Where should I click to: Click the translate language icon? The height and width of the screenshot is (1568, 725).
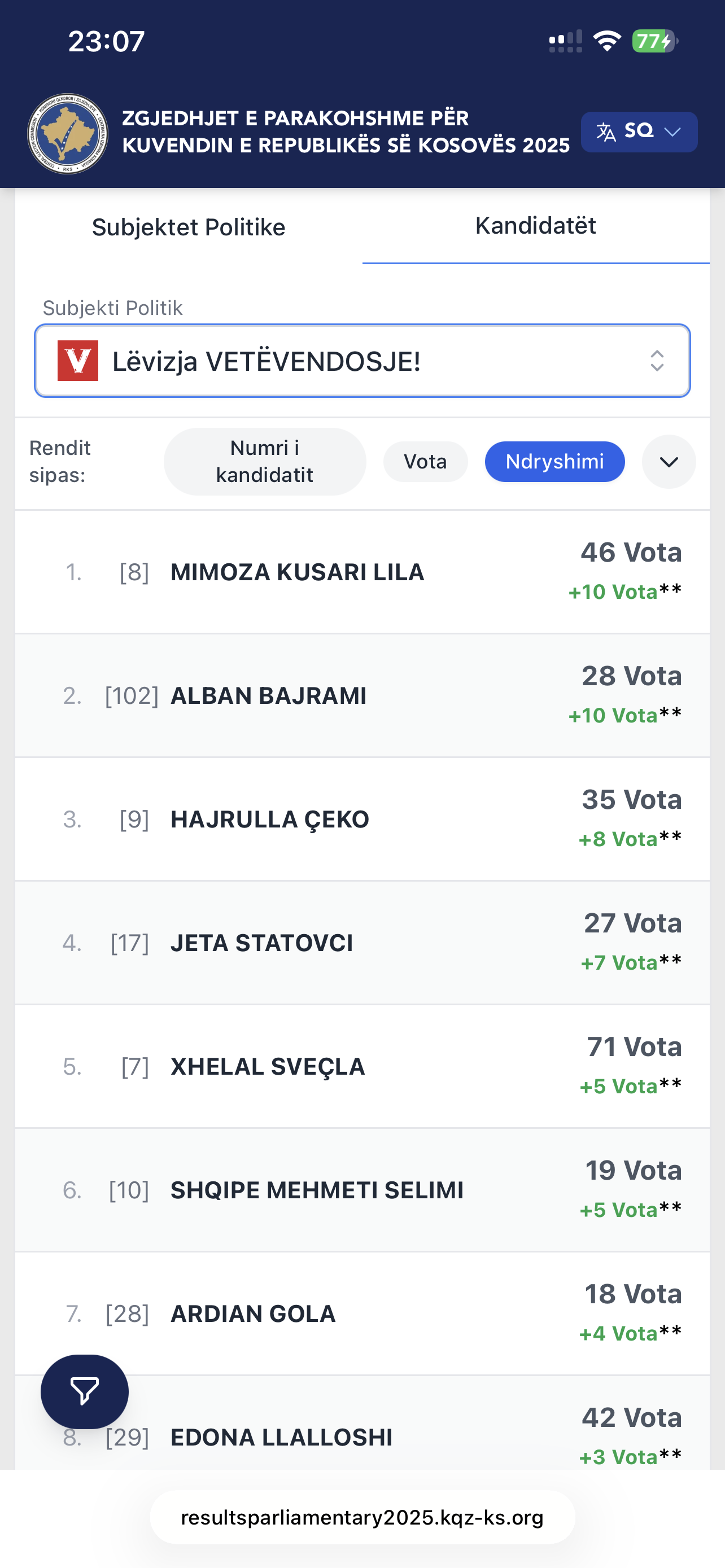coord(606,132)
